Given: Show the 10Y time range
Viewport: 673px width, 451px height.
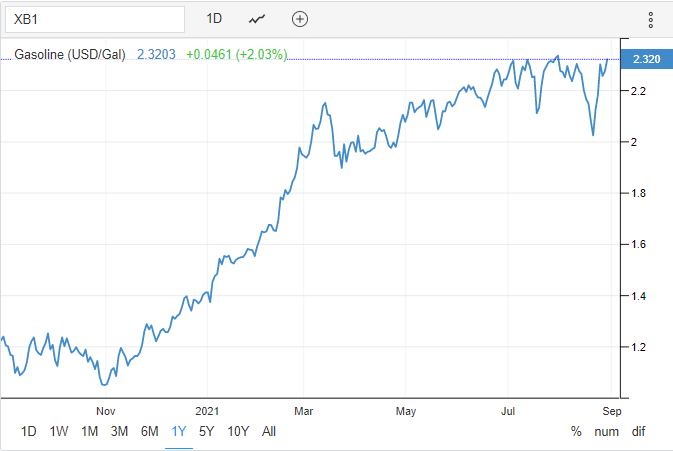Looking at the screenshot, I should [x=238, y=431].
